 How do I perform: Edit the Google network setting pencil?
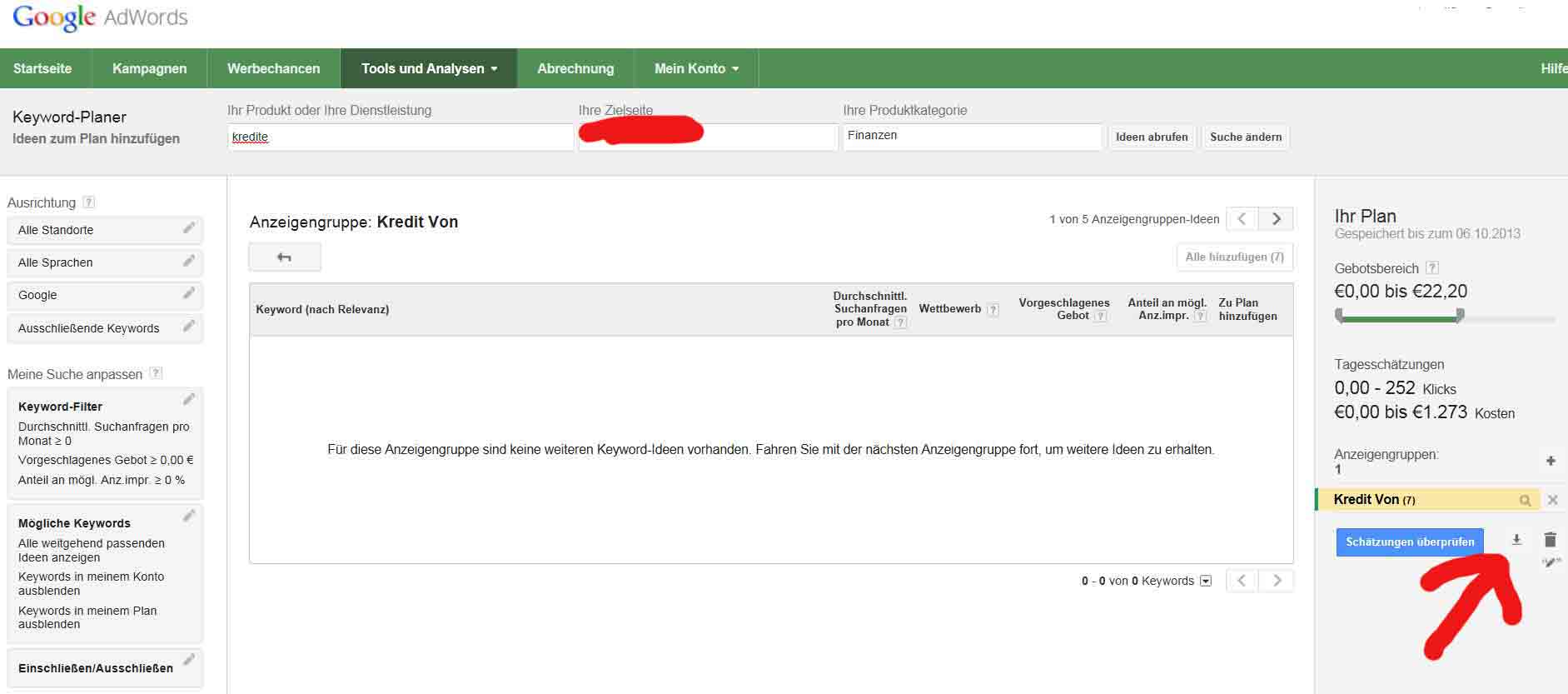click(x=189, y=293)
